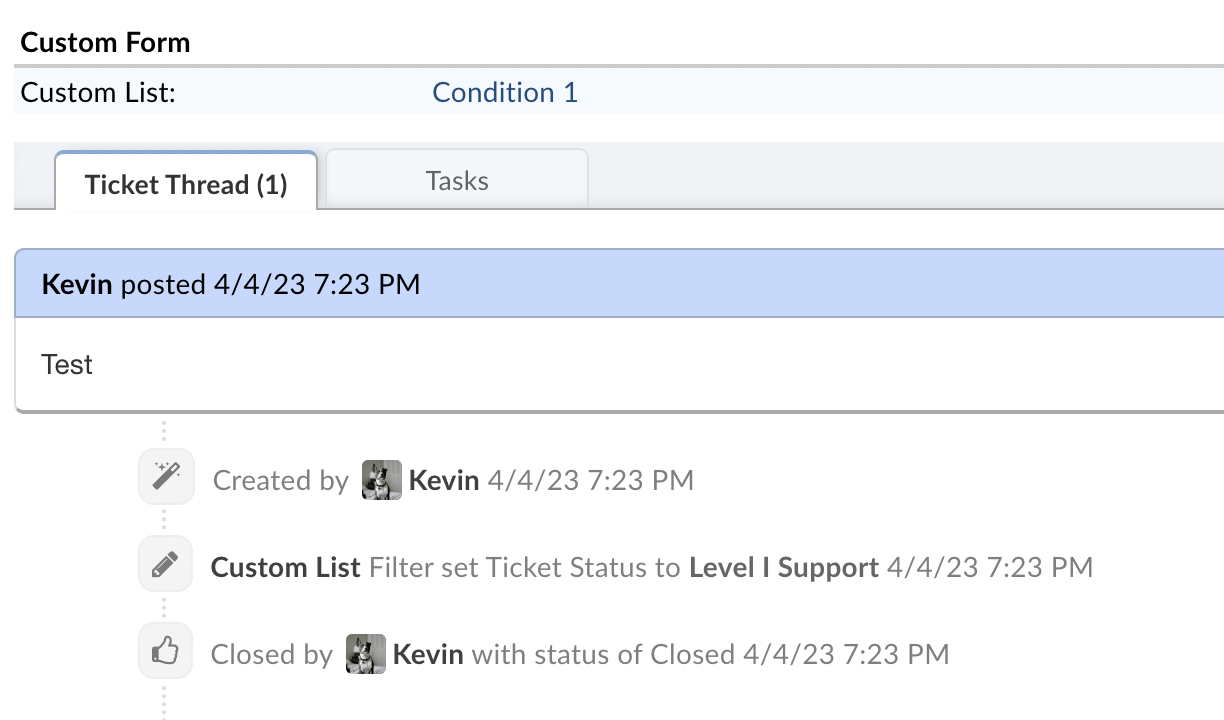Screen dimensions: 1224x720
Task: Click Kevin's avatar in the Created by entry
Action: (381, 480)
